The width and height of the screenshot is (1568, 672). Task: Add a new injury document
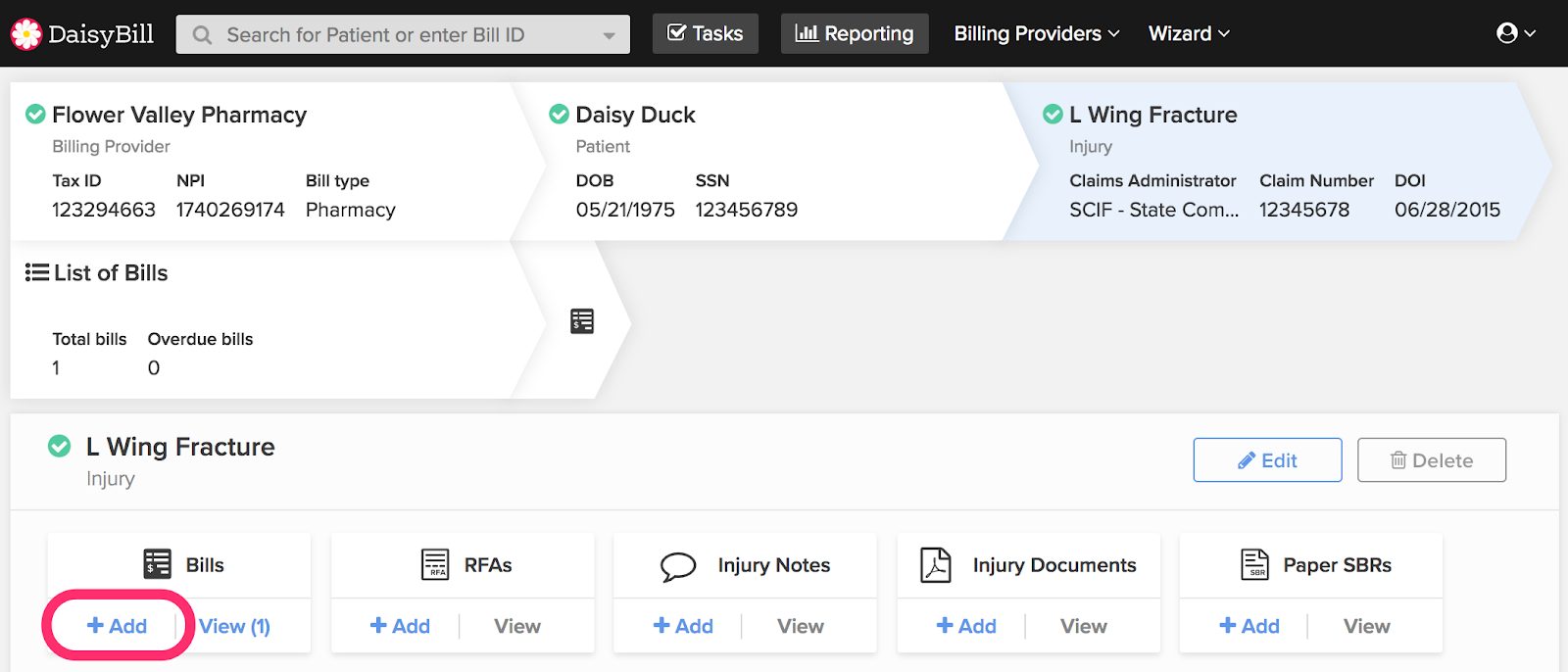click(966, 626)
